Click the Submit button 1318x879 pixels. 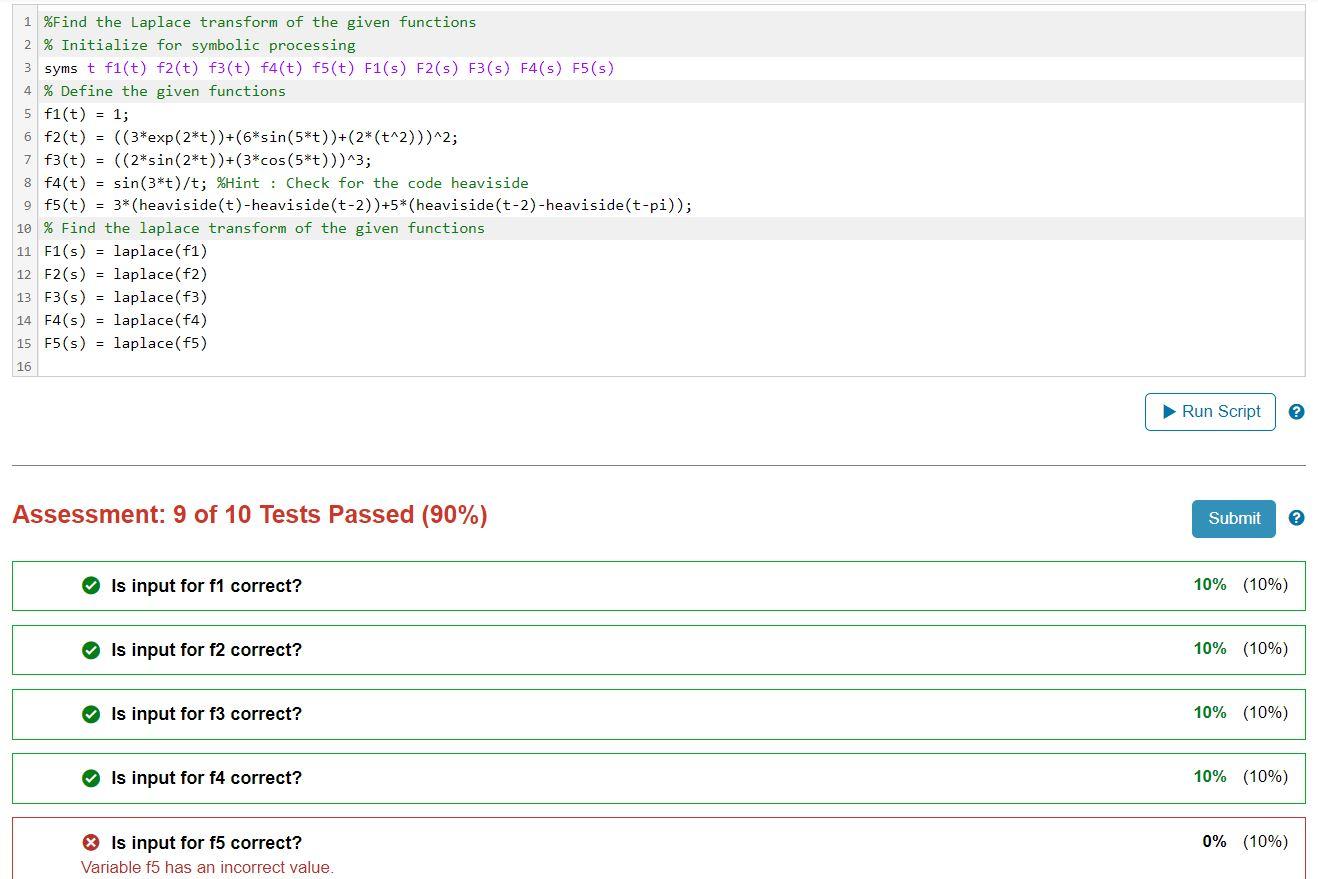1233,518
